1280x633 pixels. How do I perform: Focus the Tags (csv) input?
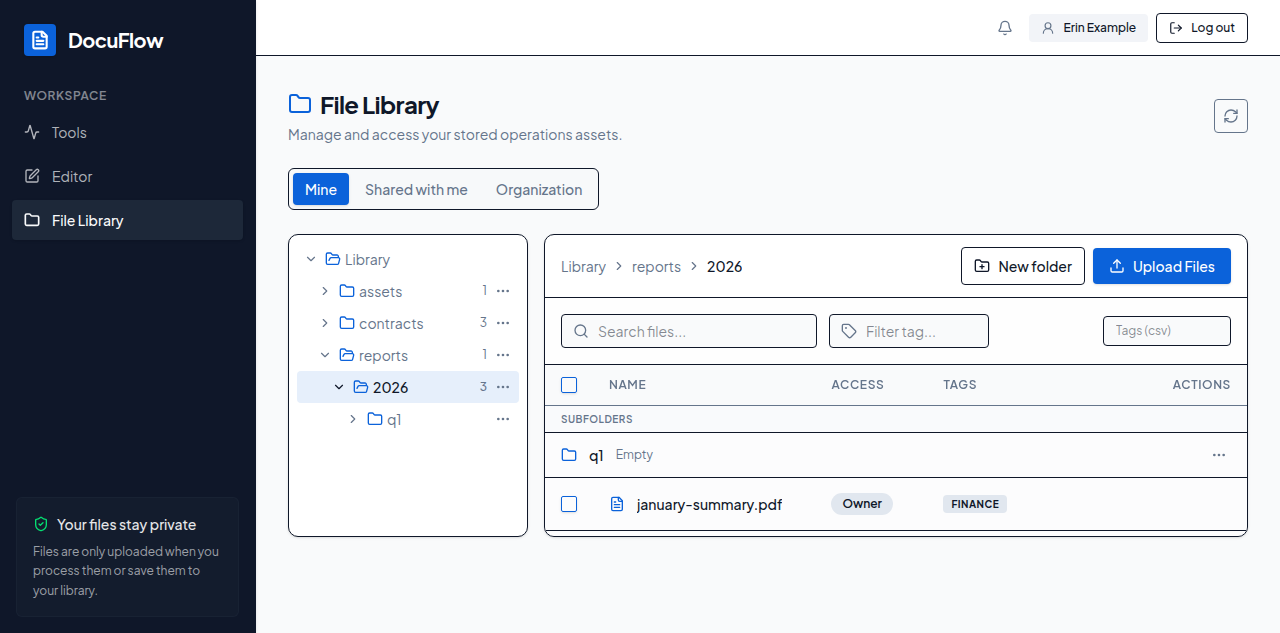tap(1167, 330)
